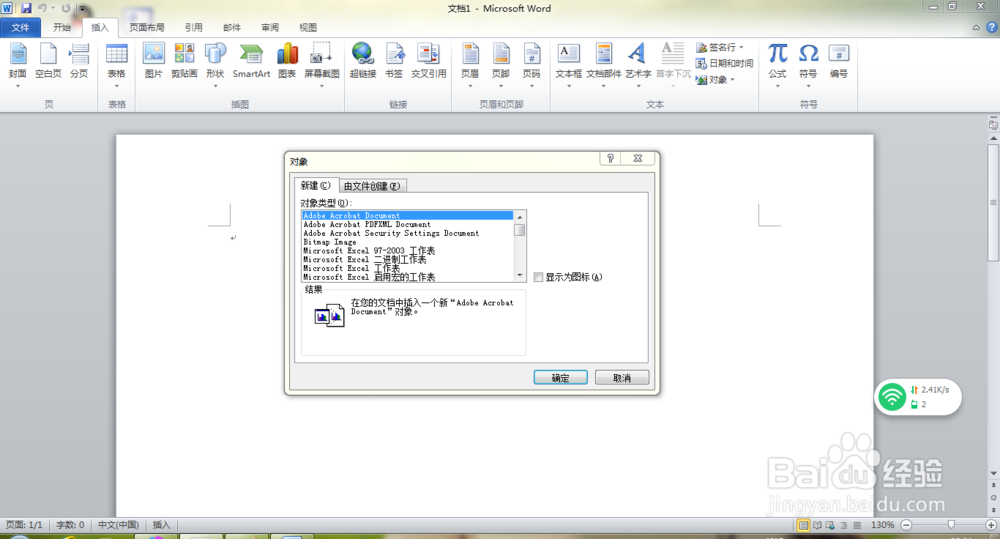The height and width of the screenshot is (539, 1000).
Task: Confirm dialog with 确定 button
Action: pyautogui.click(x=561, y=378)
